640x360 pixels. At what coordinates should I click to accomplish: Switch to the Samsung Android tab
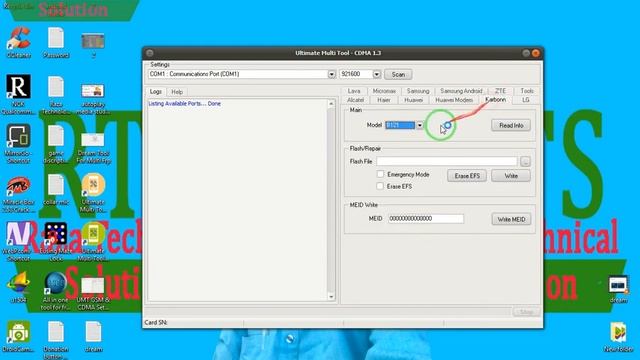click(x=461, y=91)
